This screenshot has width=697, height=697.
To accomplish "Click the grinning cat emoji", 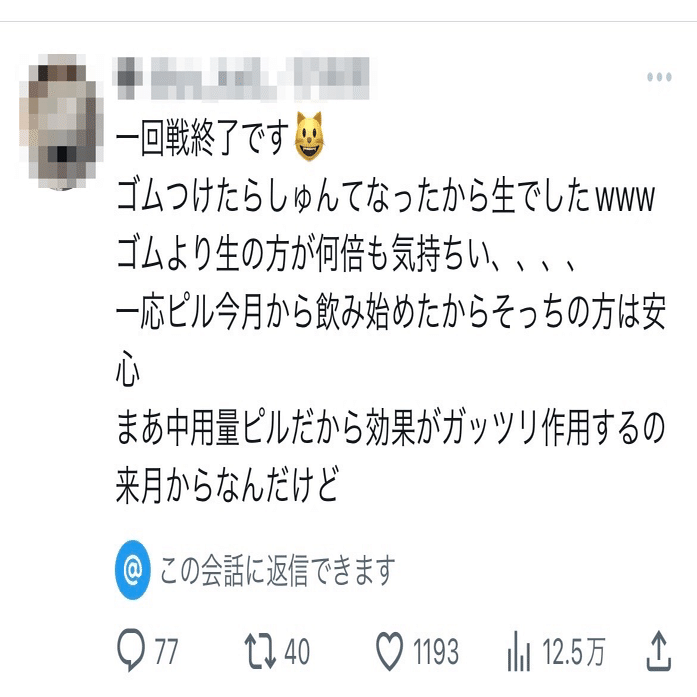I will pos(309,136).
